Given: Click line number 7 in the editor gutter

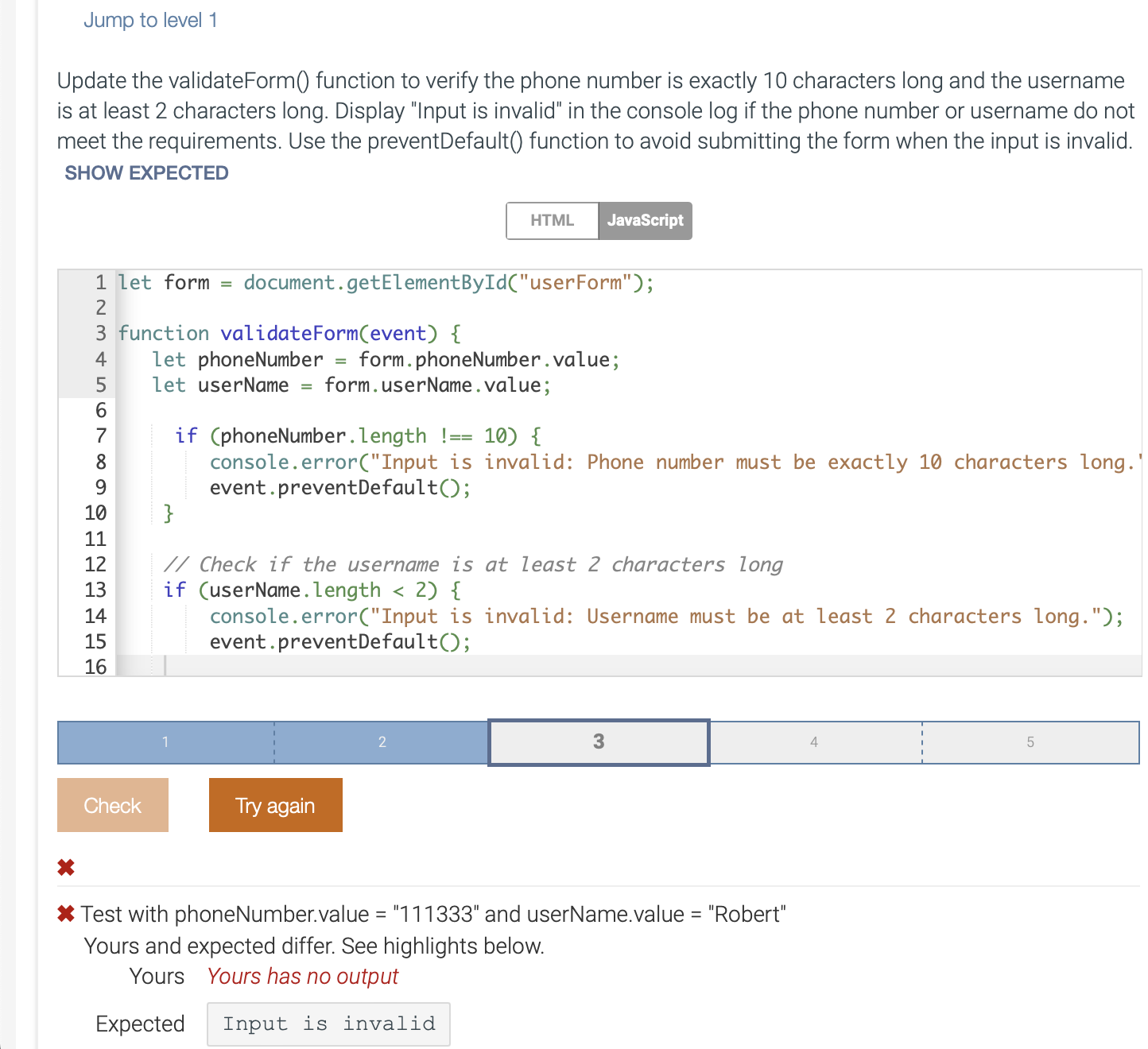Looking at the screenshot, I should [100, 435].
